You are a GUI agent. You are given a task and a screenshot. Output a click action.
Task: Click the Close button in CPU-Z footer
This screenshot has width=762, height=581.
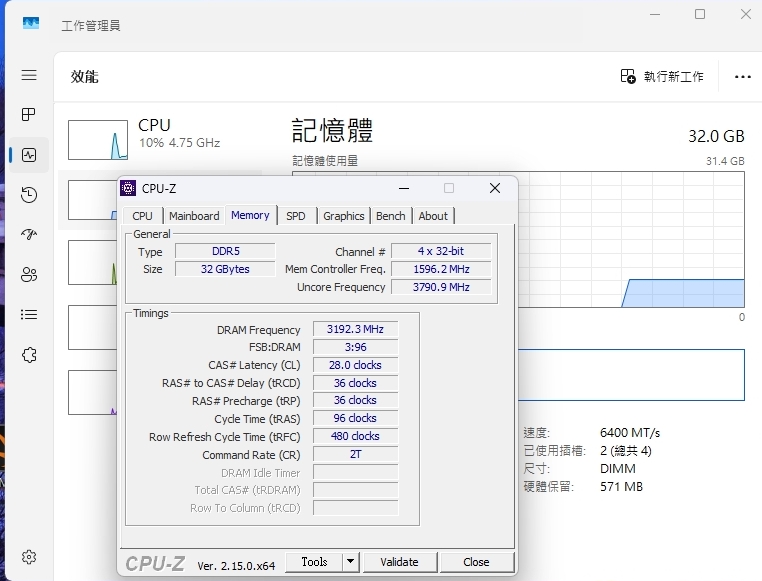coord(476,562)
